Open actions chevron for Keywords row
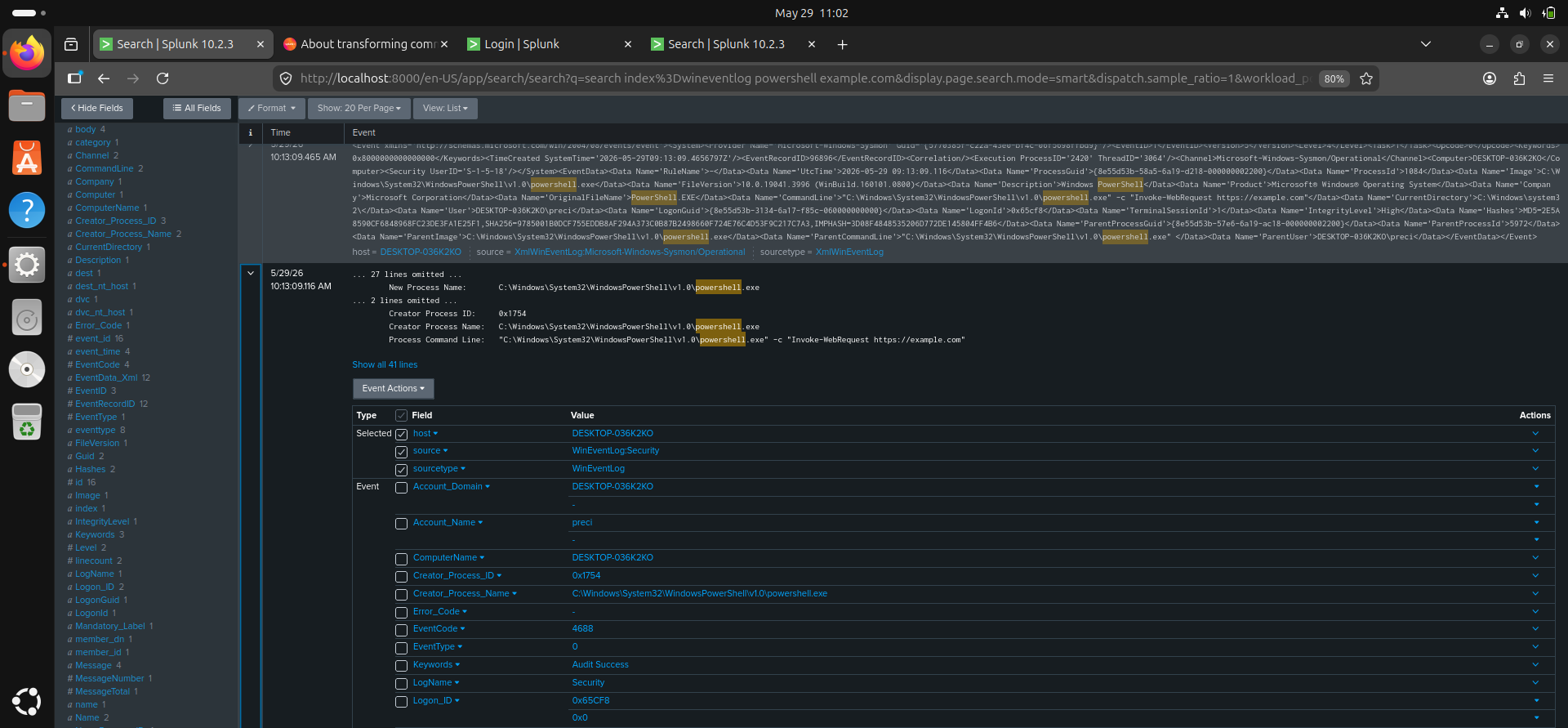This screenshot has height=728, width=1568. pyautogui.click(x=1535, y=665)
